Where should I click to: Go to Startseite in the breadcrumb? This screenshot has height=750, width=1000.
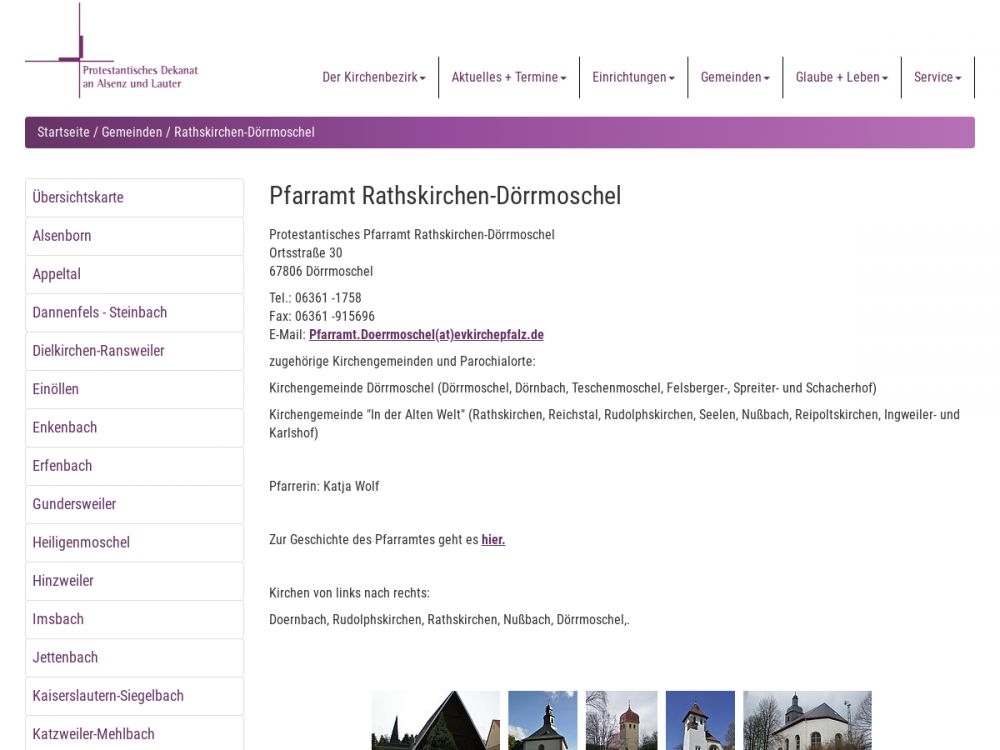(63, 132)
